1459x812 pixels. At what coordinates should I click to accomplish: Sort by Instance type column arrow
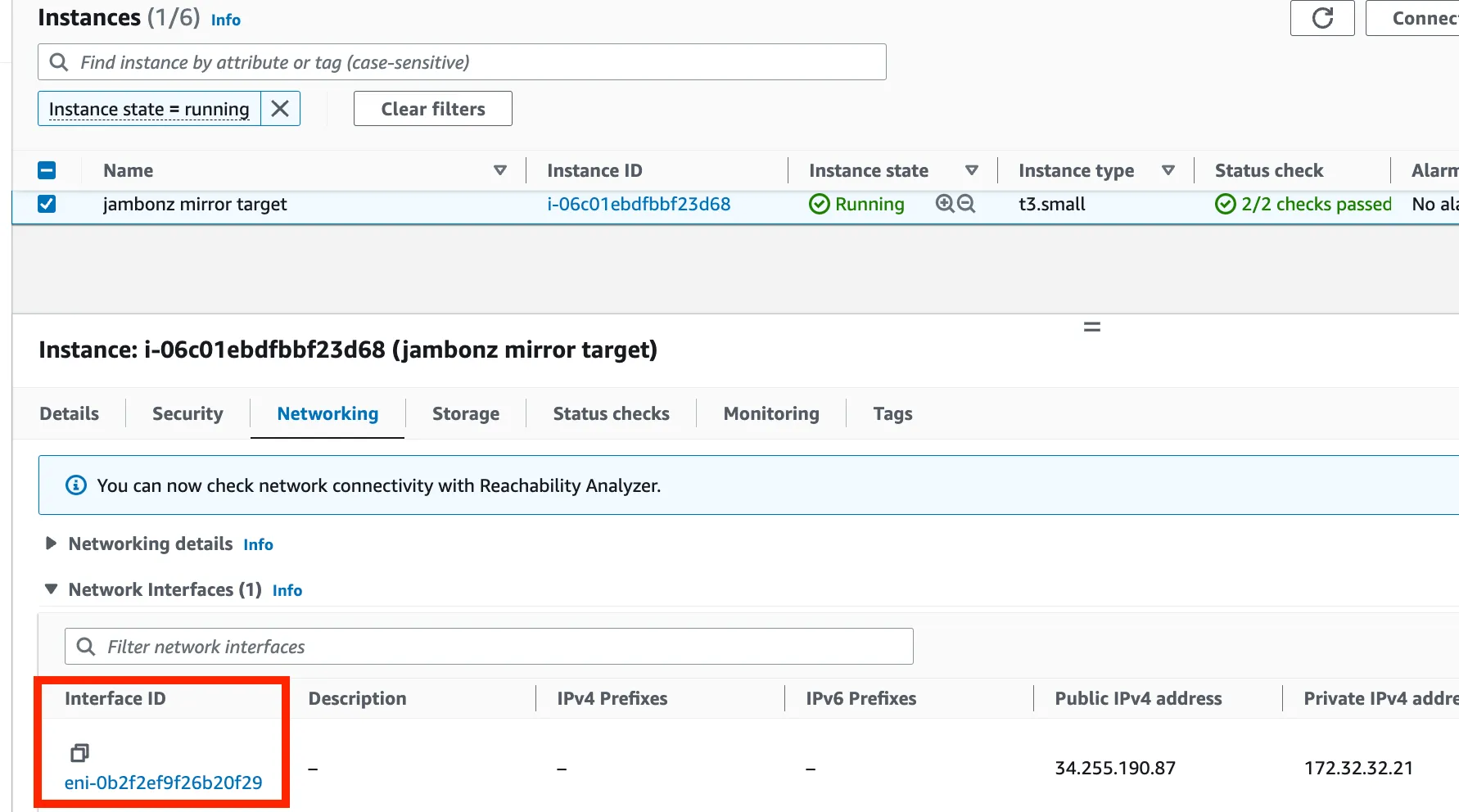coord(1168,170)
